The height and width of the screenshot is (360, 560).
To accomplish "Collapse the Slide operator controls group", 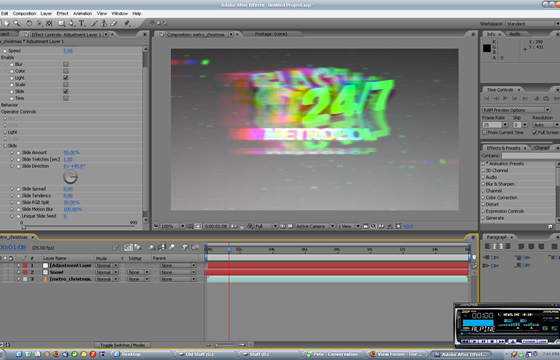I will pos(5,146).
